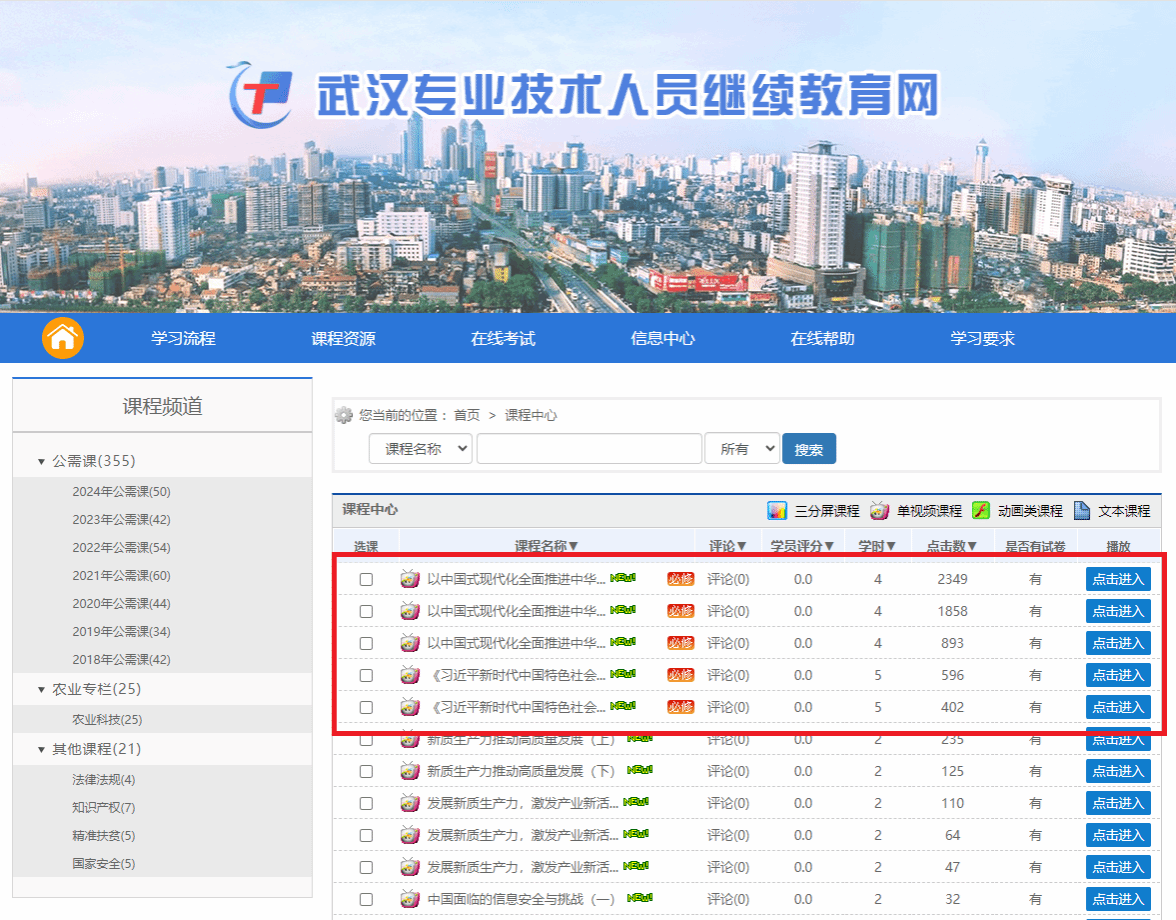The image size is (1176, 920).
Task: Click the 三分屏课程 legend icon
Action: 777,511
